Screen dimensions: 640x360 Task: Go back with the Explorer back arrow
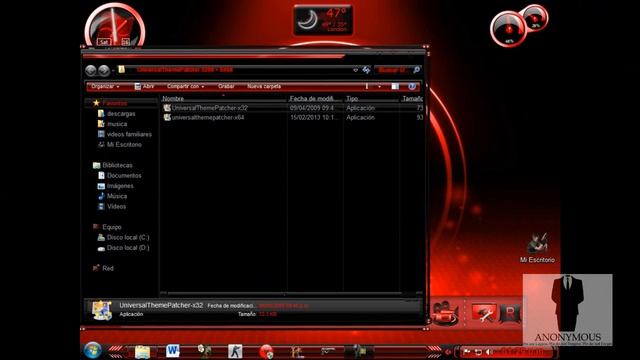click(91, 70)
